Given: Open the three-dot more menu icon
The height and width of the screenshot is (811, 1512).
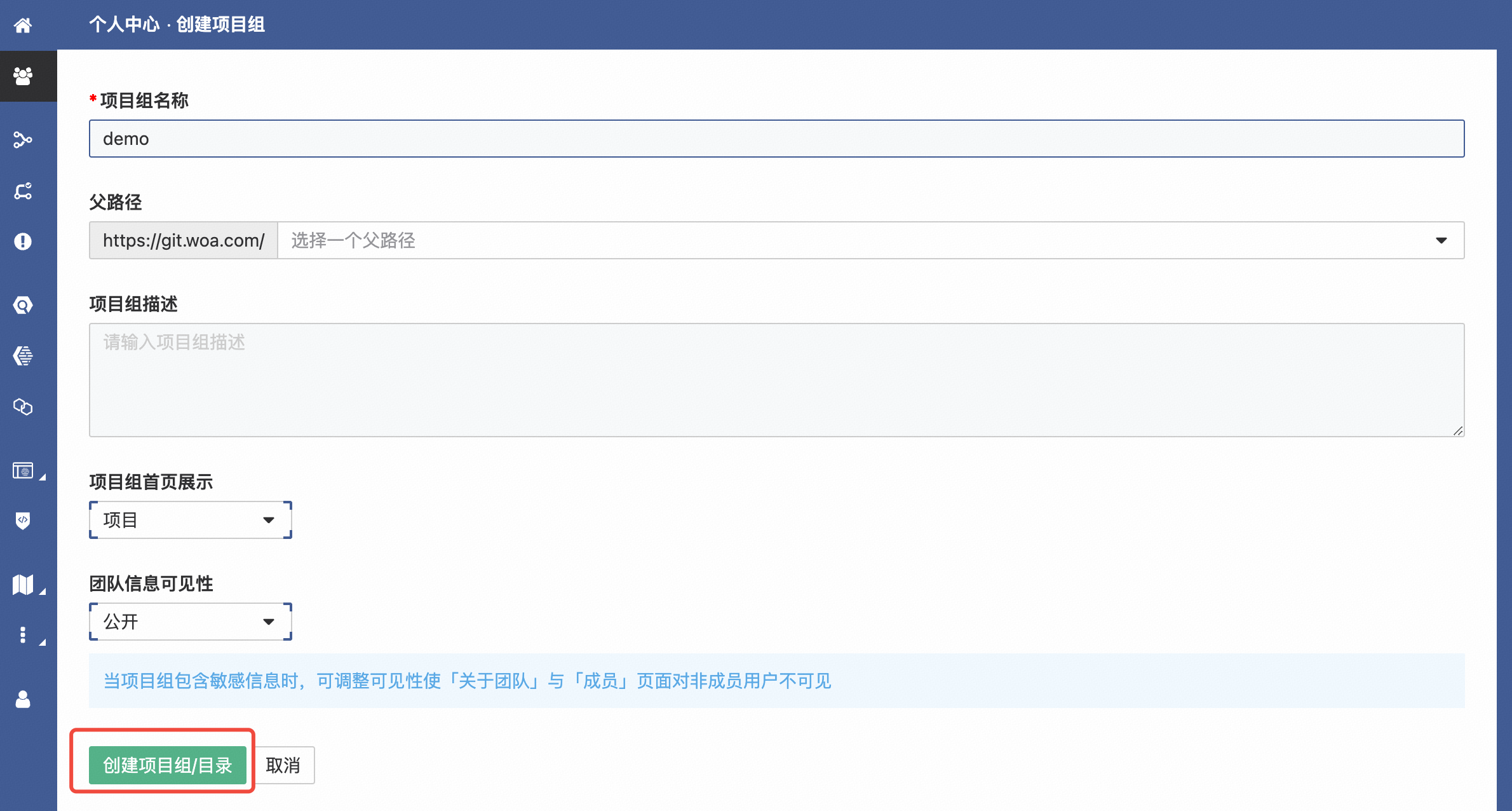Looking at the screenshot, I should click(x=23, y=635).
